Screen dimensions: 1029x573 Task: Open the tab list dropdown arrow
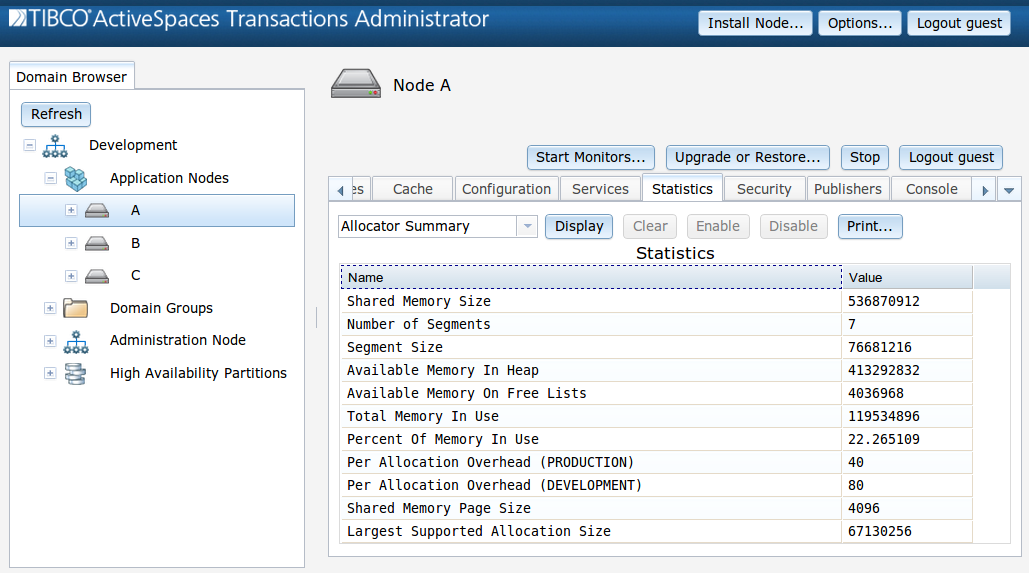coord(1009,190)
